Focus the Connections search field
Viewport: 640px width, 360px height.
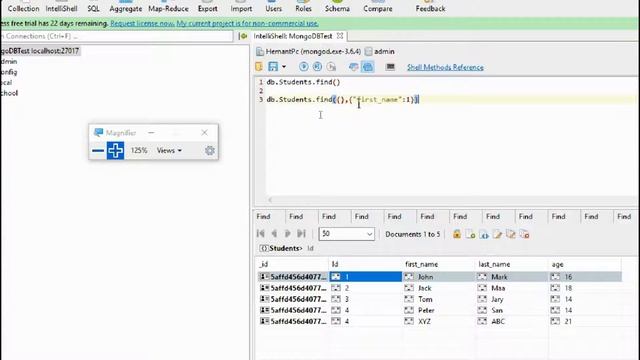117,36
